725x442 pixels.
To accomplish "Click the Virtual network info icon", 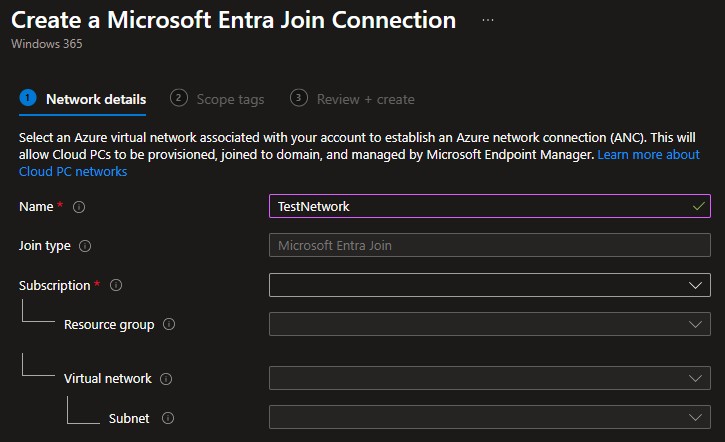I will (166, 379).
